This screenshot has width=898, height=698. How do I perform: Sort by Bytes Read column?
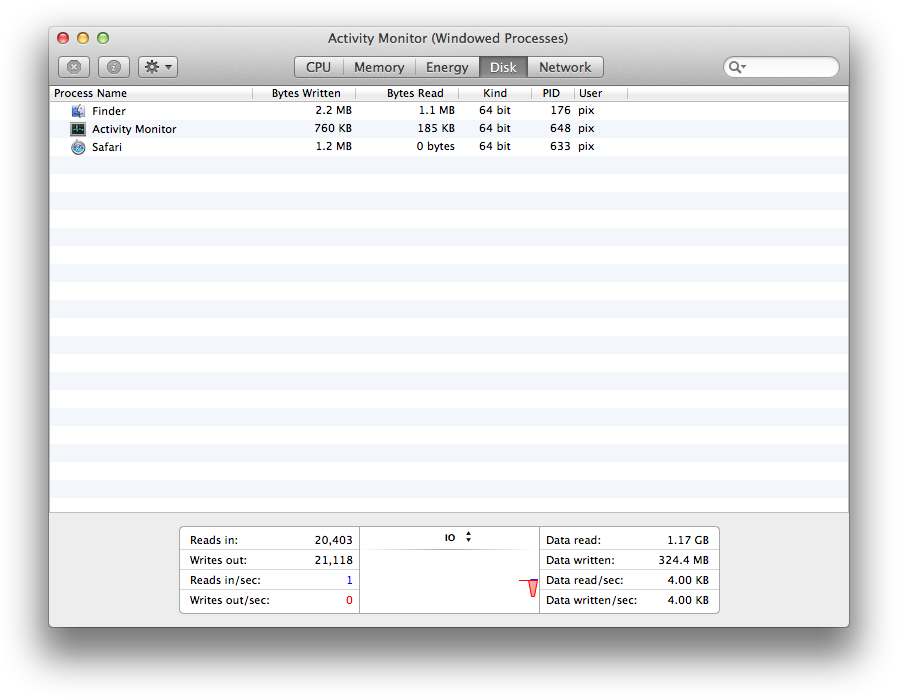(415, 93)
